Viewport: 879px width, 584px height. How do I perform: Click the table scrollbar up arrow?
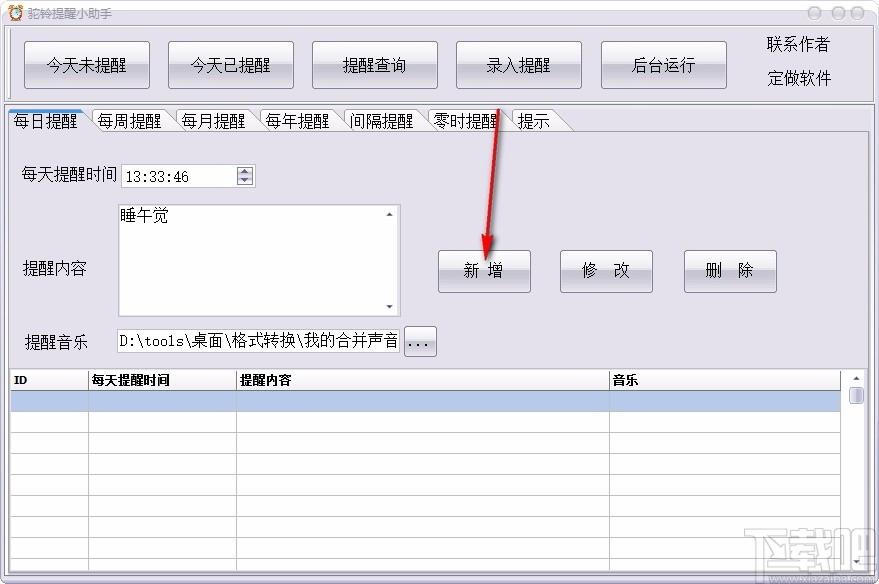[856, 378]
